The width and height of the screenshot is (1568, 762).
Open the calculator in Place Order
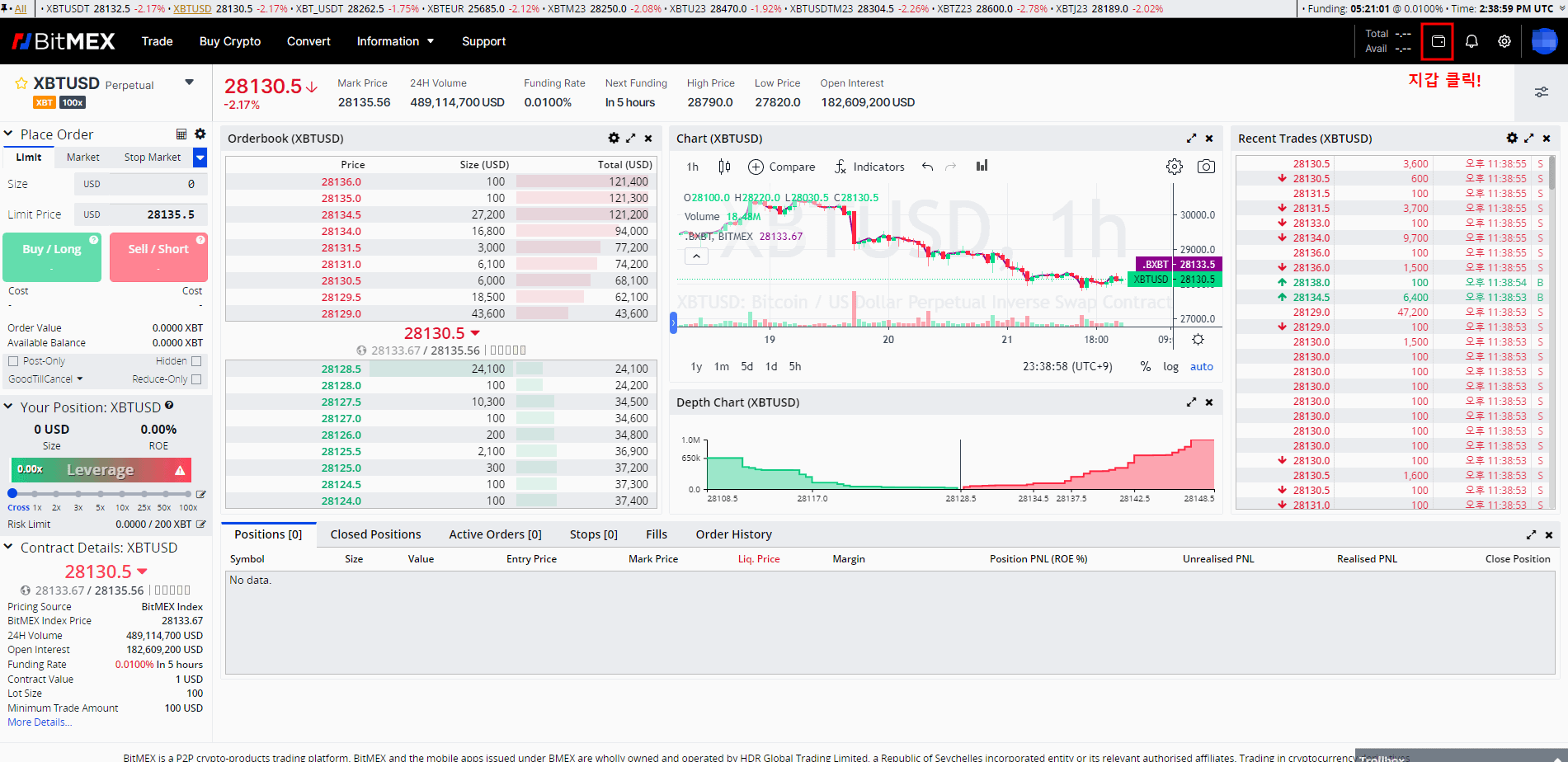point(181,134)
